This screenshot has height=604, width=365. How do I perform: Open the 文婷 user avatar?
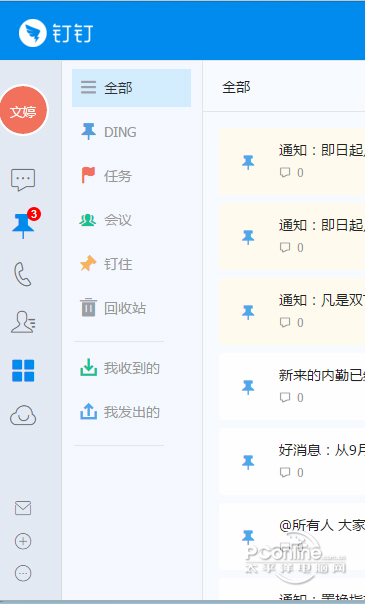click(23, 110)
